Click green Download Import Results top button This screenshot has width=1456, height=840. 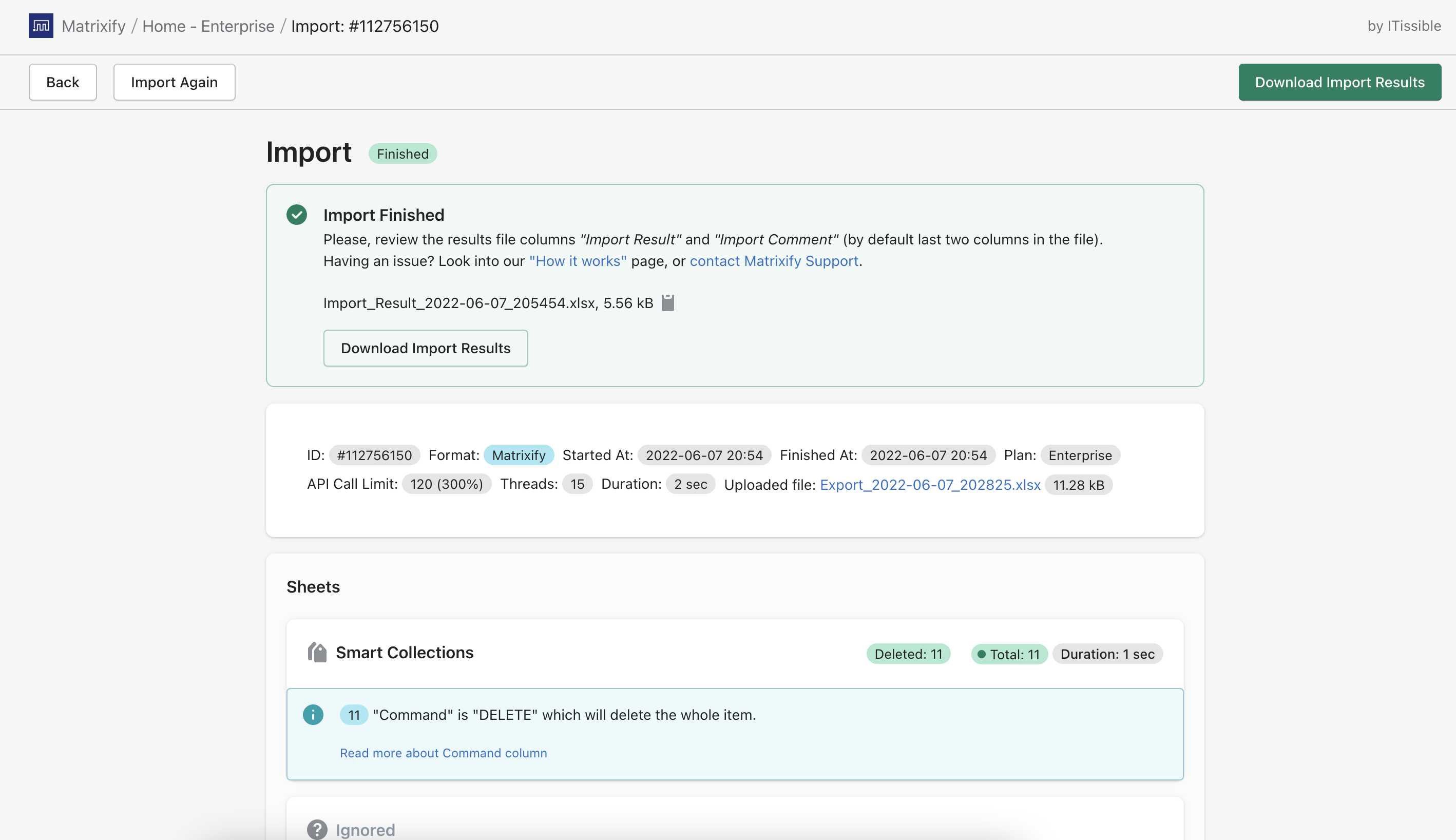[x=1339, y=82]
